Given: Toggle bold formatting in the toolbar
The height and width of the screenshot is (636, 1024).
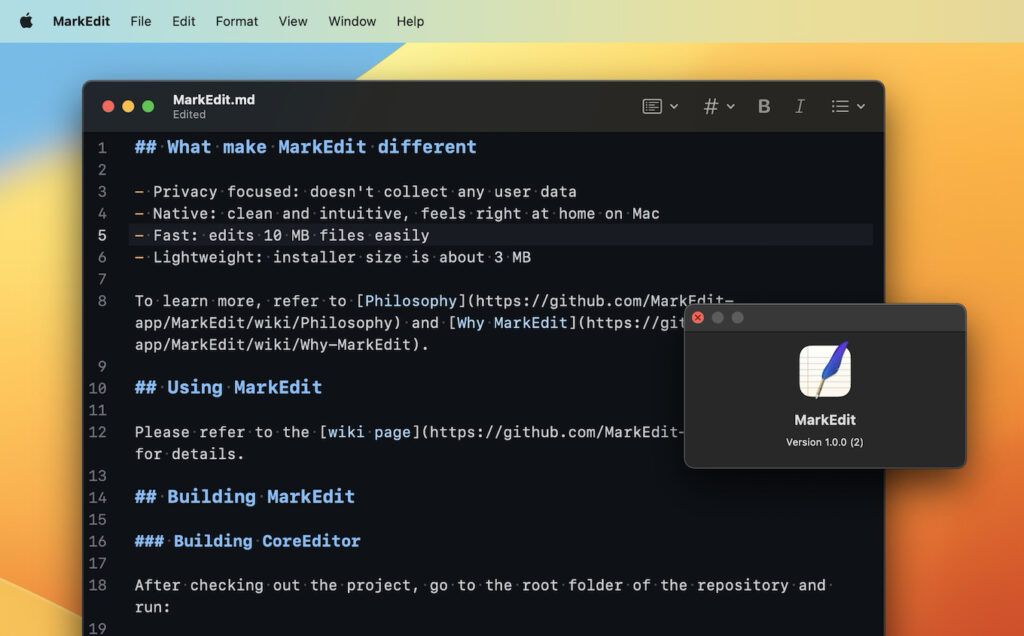Looking at the screenshot, I should [x=763, y=106].
